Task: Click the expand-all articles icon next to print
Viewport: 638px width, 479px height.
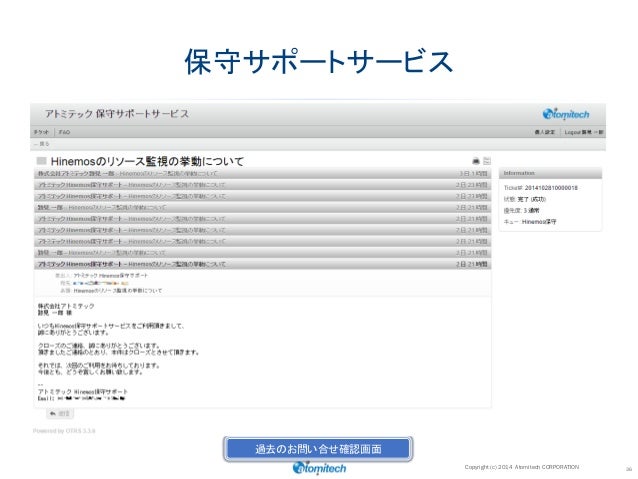Action: pyautogui.click(x=487, y=161)
